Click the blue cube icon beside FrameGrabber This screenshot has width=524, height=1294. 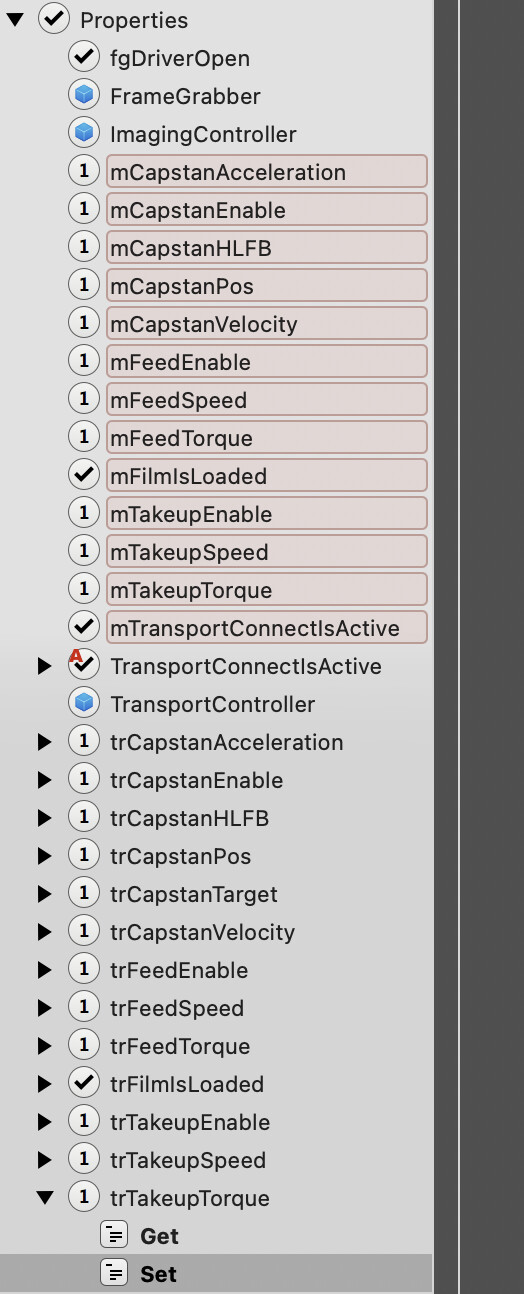(x=84, y=96)
